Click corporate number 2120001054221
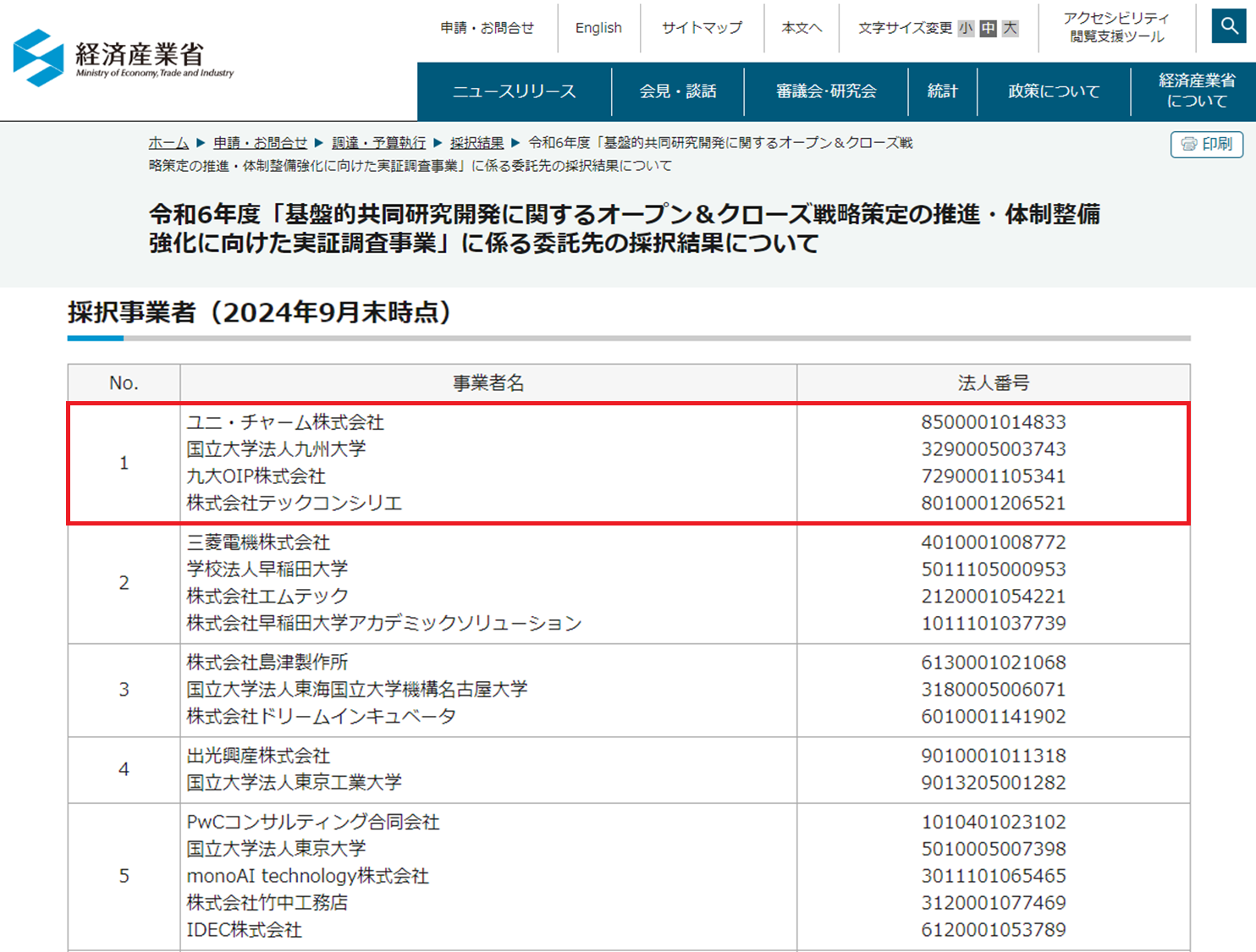Viewport: 1256px width, 952px height. click(994, 596)
